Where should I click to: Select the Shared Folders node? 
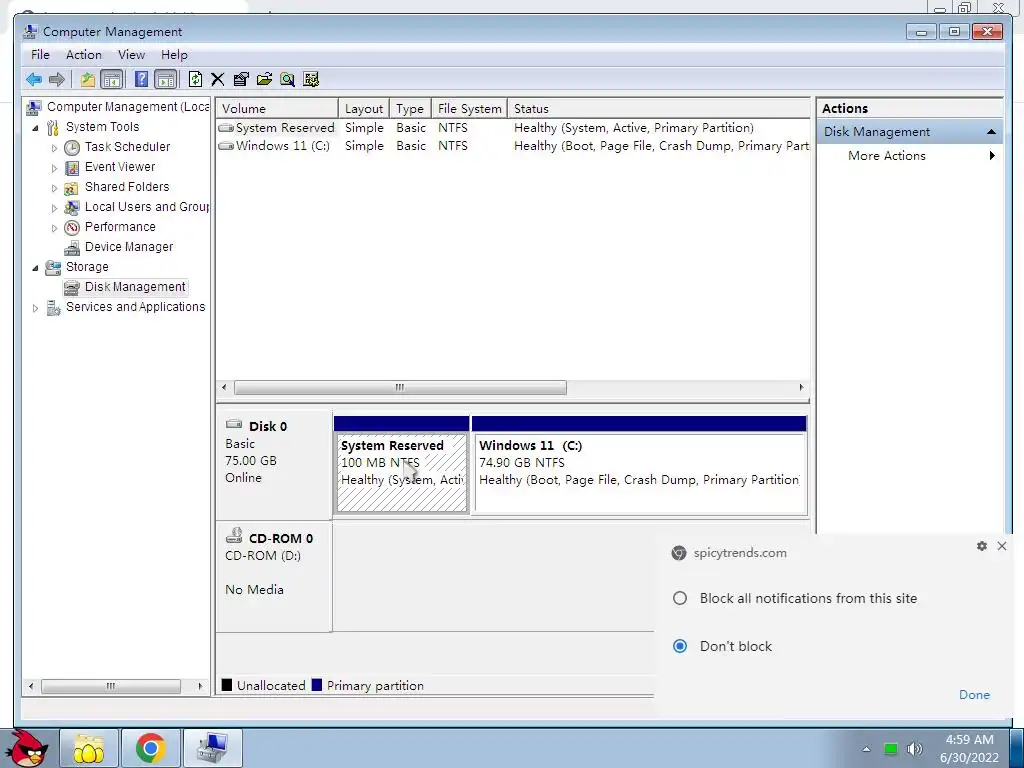pyautogui.click(x=127, y=187)
